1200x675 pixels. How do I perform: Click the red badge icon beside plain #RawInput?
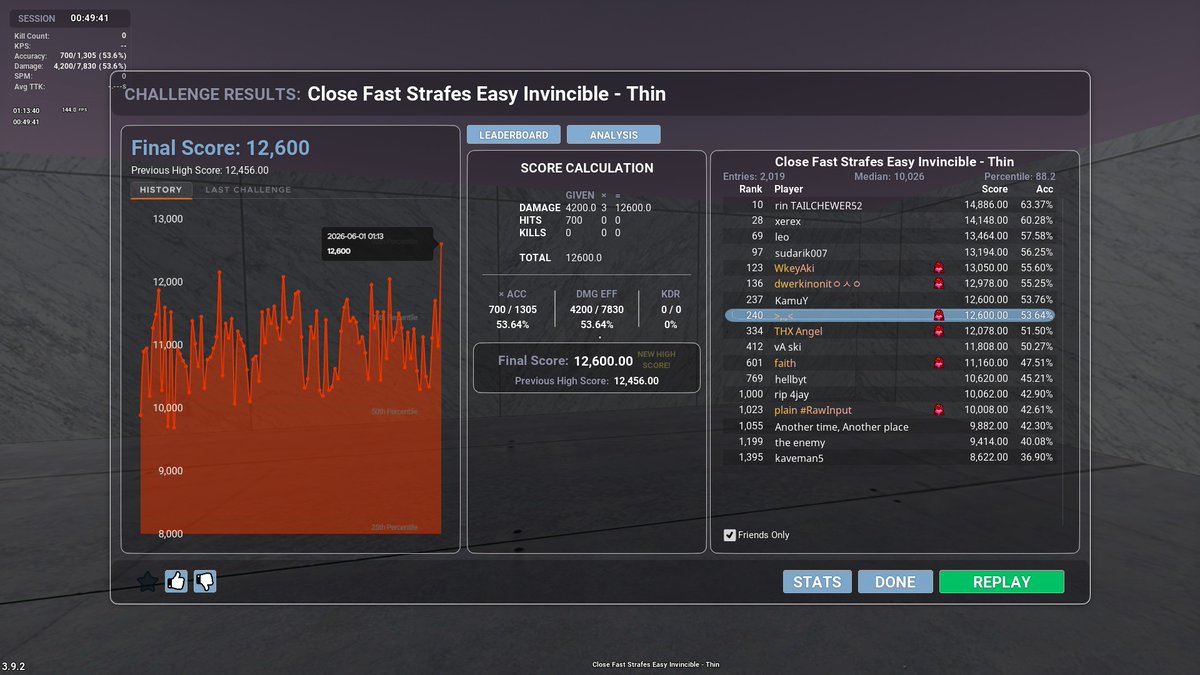(939, 410)
